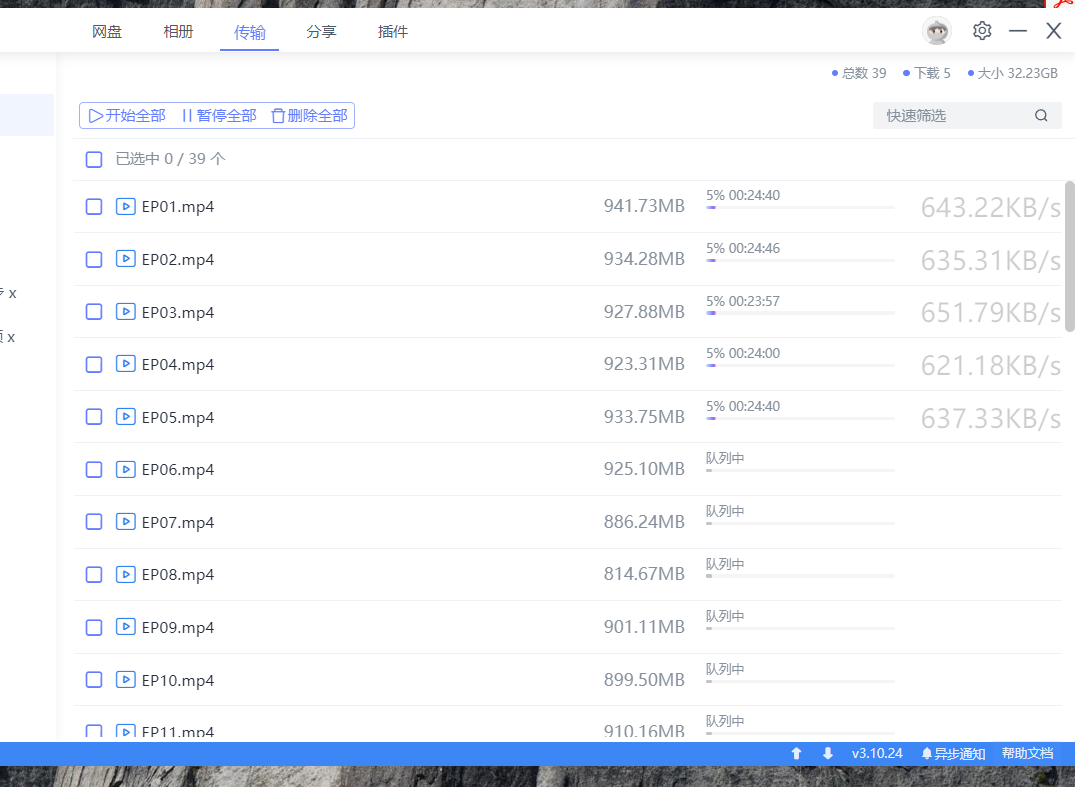The image size is (1075, 787).
Task: Click the v3.10.24 version label
Action: (x=877, y=753)
